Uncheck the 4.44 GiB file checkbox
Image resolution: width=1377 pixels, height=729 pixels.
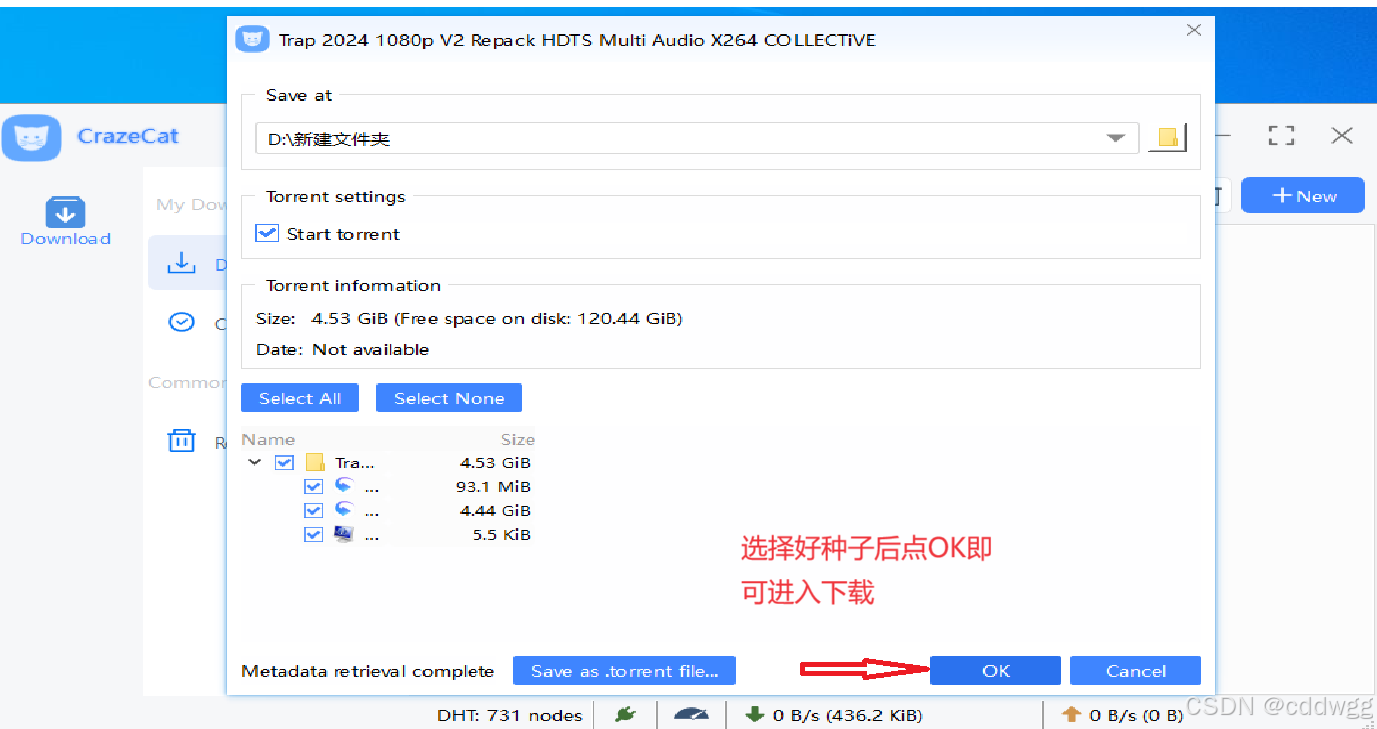pos(313,510)
